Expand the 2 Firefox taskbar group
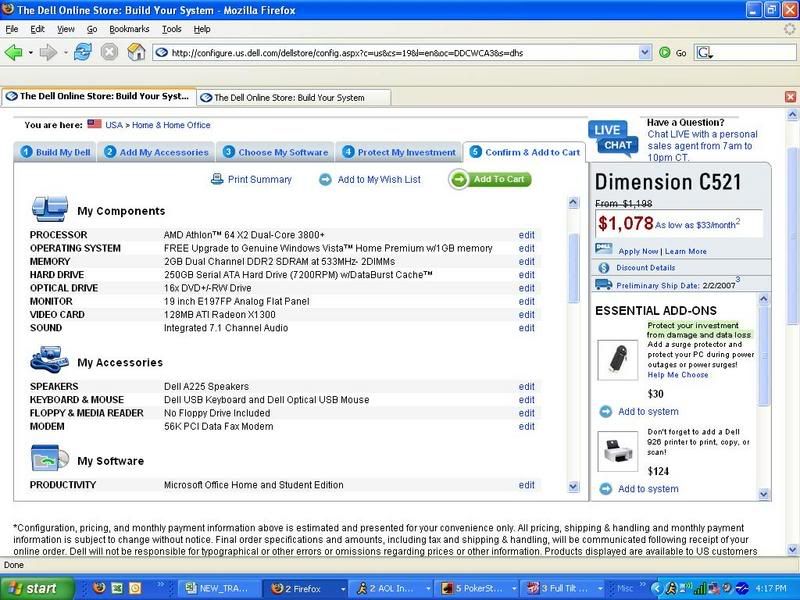The height and width of the screenshot is (600, 800). 343,589
